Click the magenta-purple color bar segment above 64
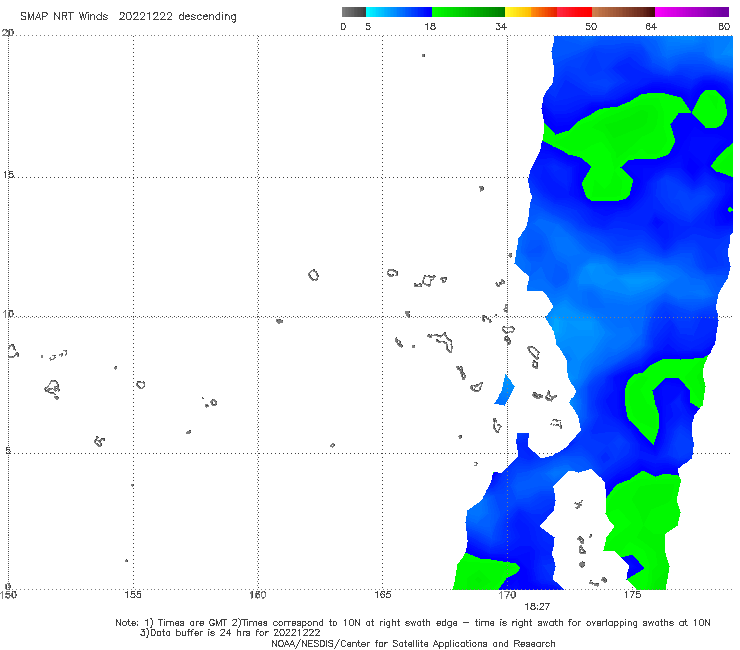 [x=692, y=12]
